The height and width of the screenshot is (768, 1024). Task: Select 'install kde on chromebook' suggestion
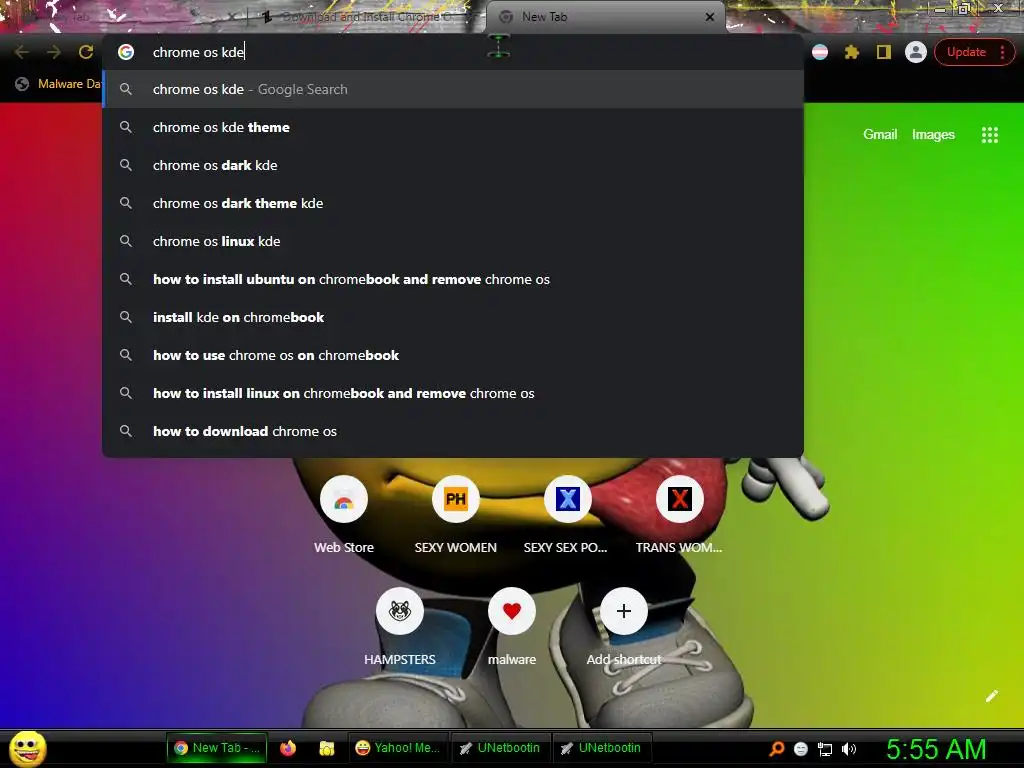(x=453, y=317)
